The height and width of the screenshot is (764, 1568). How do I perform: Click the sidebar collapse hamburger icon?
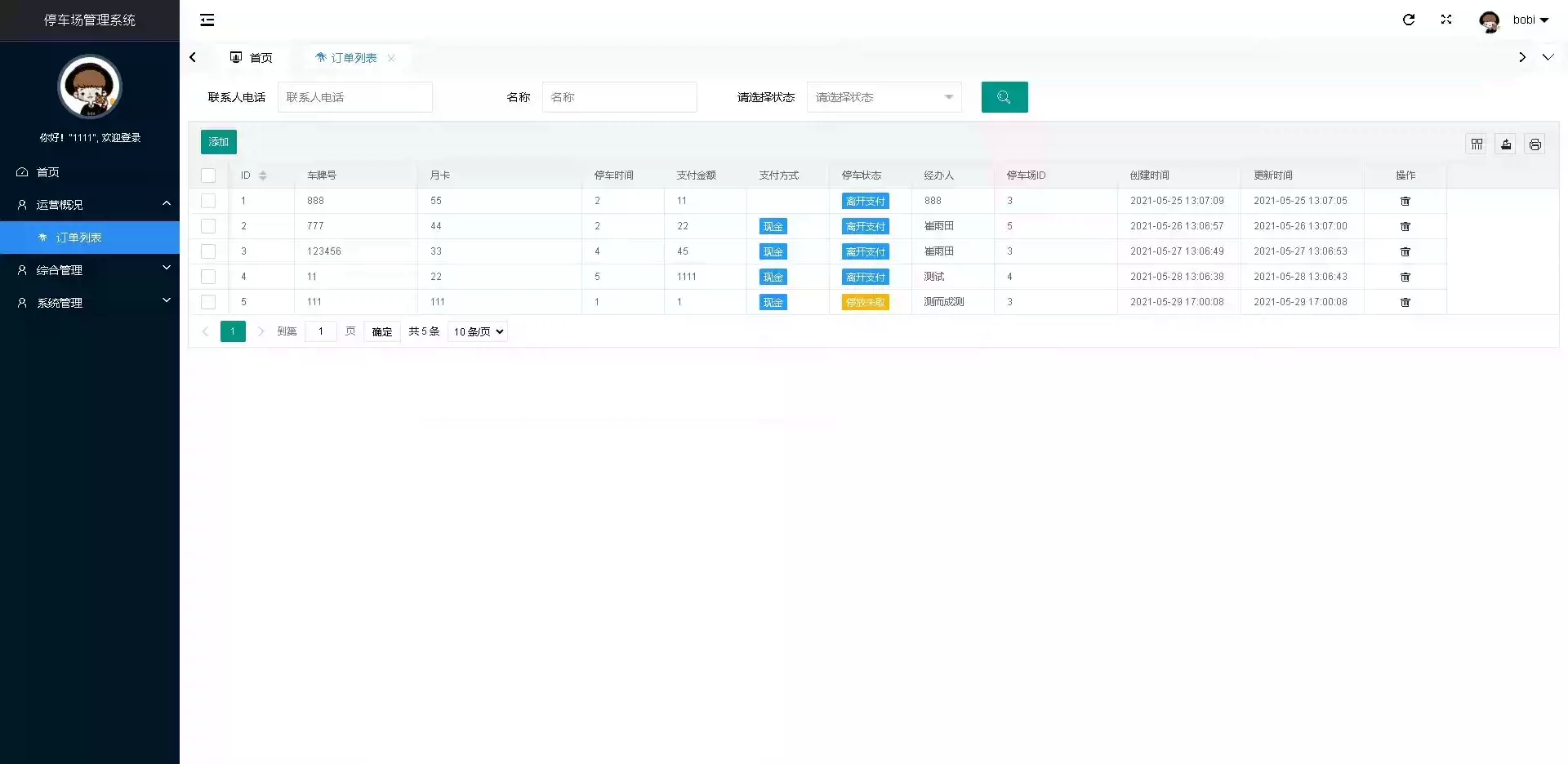pos(207,20)
